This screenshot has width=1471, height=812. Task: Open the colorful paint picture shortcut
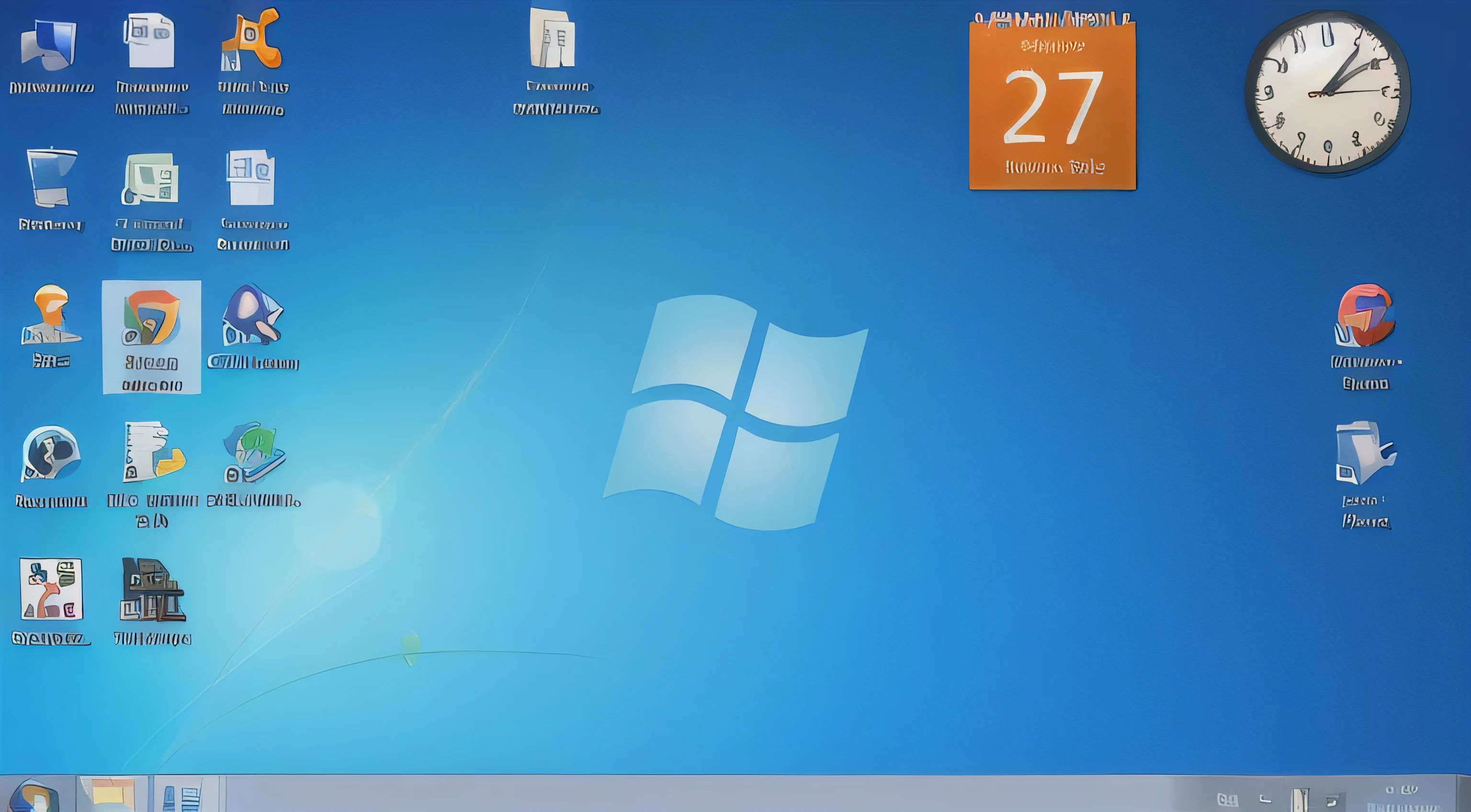[51, 589]
